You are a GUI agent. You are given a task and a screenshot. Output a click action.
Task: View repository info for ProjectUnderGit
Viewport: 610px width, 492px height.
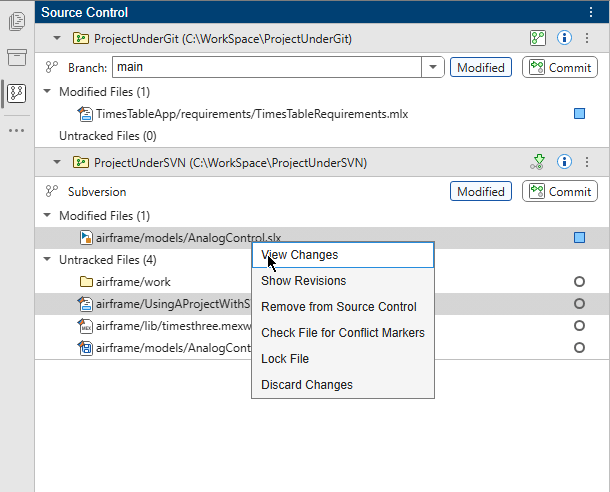click(564, 38)
